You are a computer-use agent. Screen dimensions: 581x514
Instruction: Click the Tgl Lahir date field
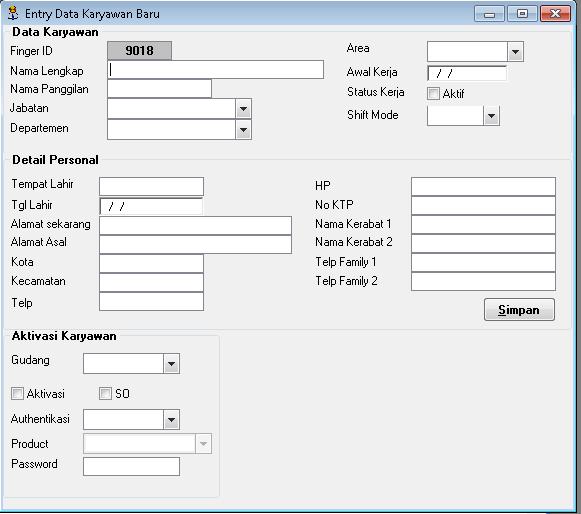pyautogui.click(x=151, y=206)
